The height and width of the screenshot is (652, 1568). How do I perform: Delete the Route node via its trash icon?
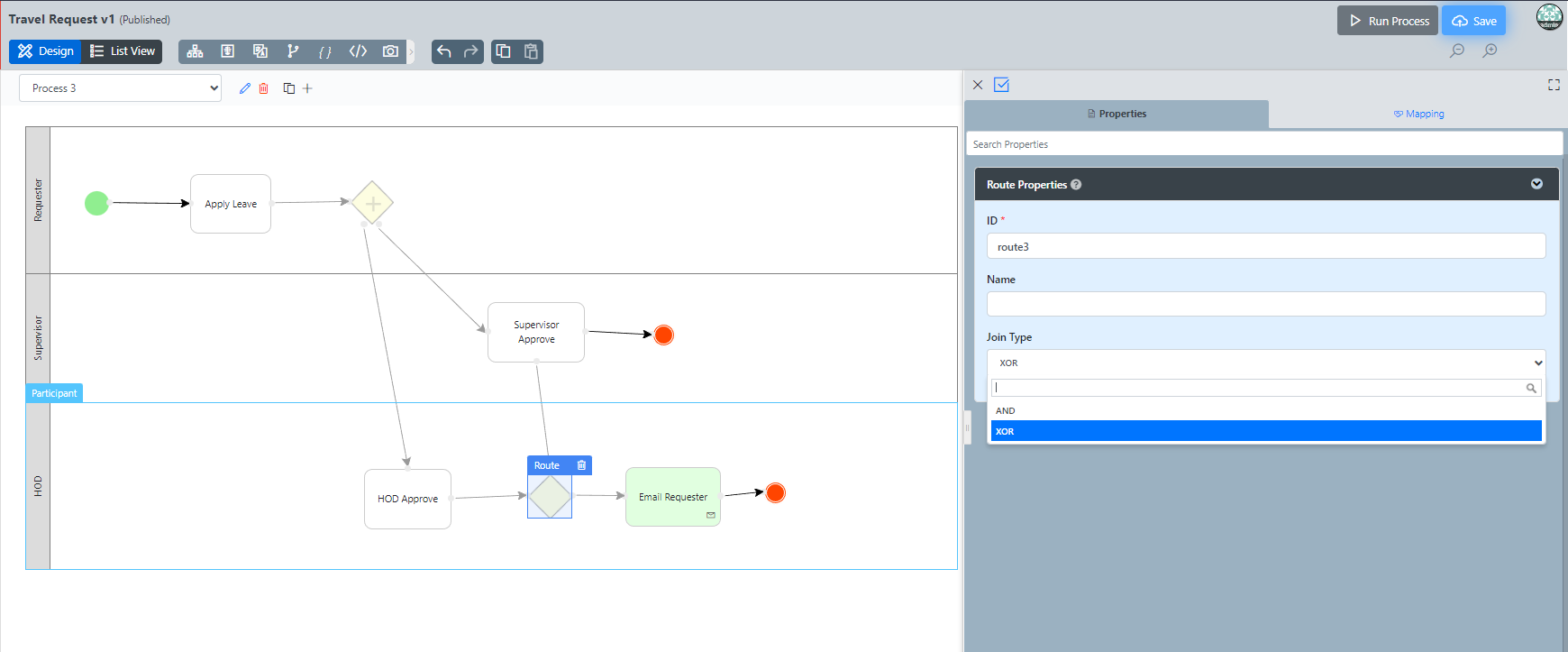pyautogui.click(x=581, y=465)
